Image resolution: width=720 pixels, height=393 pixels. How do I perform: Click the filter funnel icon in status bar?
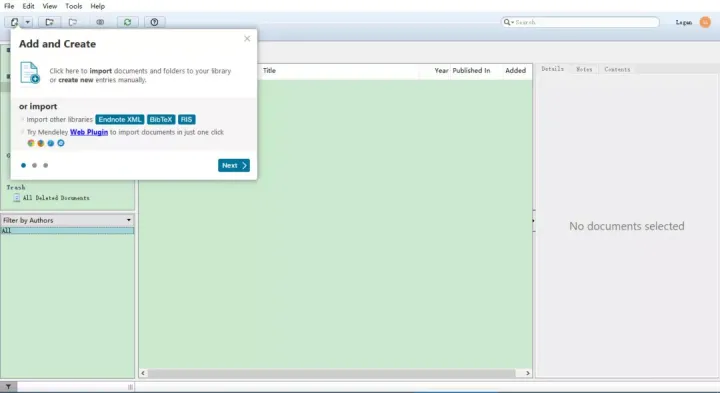[8, 387]
